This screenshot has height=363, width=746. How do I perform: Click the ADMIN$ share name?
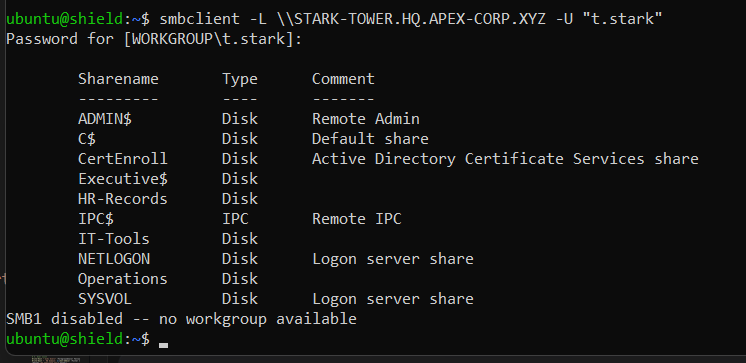point(105,119)
